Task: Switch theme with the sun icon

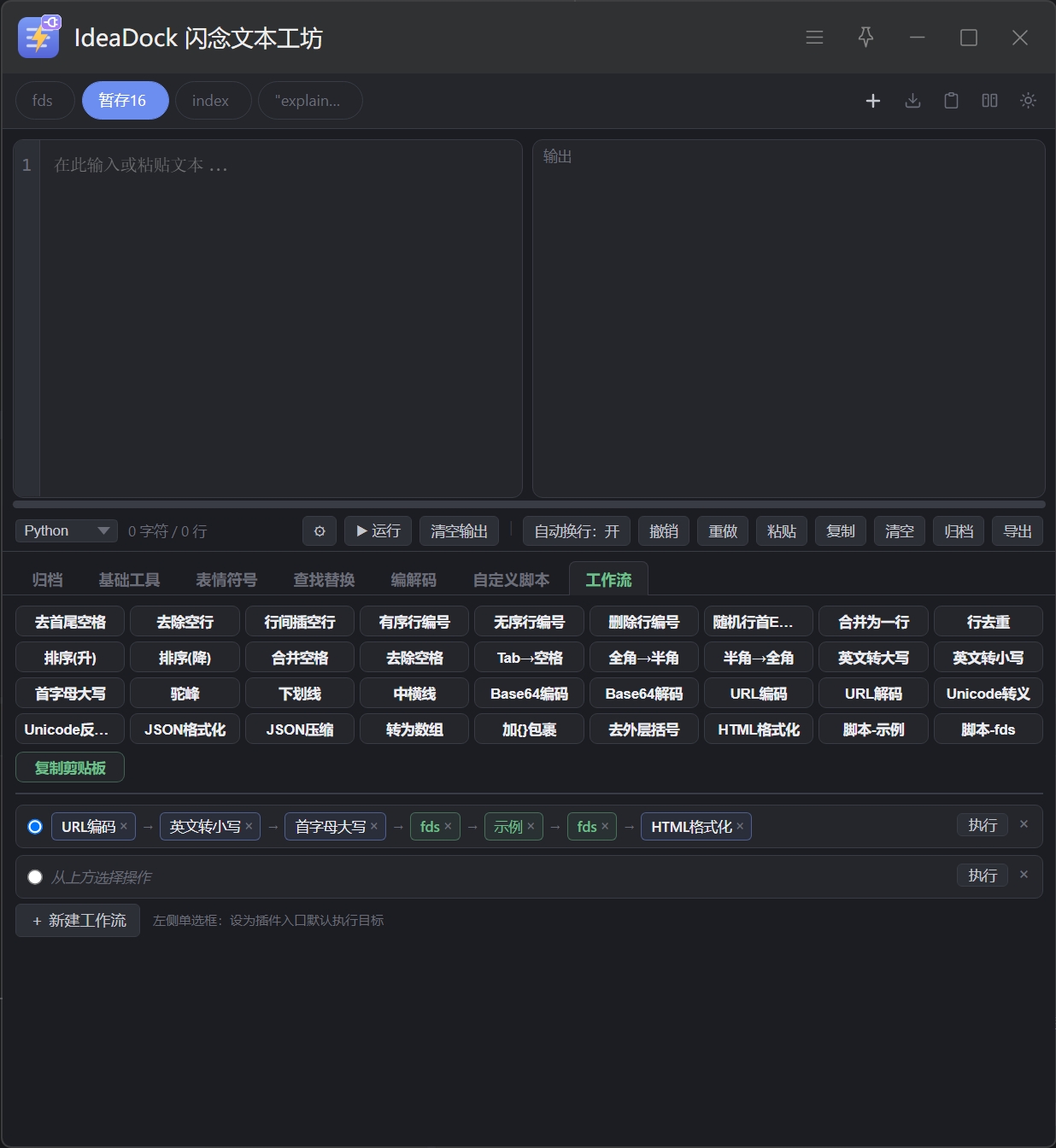Action: click(x=1028, y=101)
